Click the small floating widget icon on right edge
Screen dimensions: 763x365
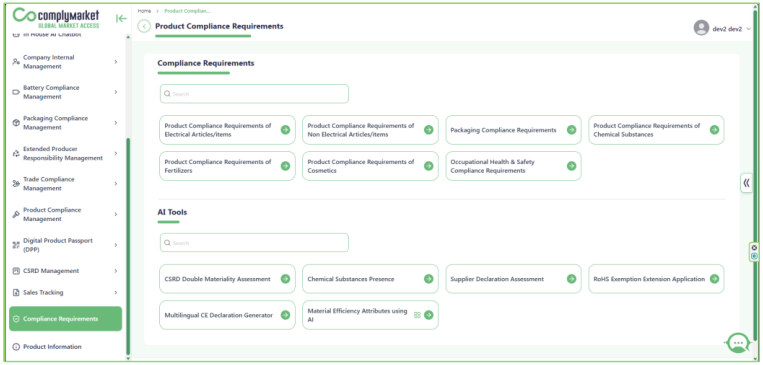click(754, 252)
